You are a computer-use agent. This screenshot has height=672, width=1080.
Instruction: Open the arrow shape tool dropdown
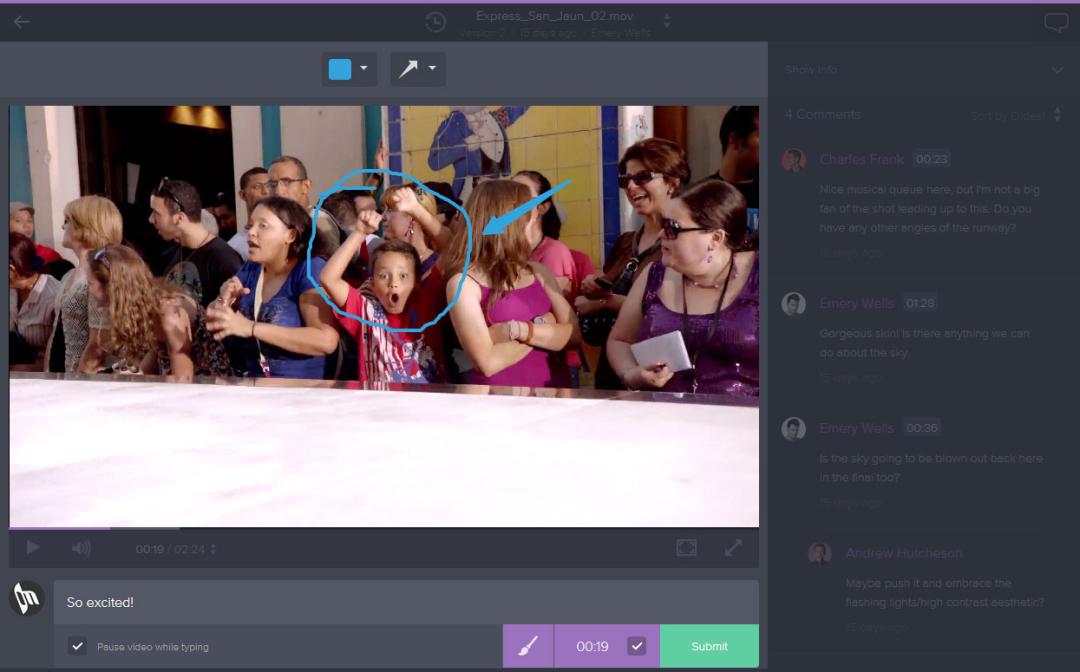pyautogui.click(x=417, y=69)
